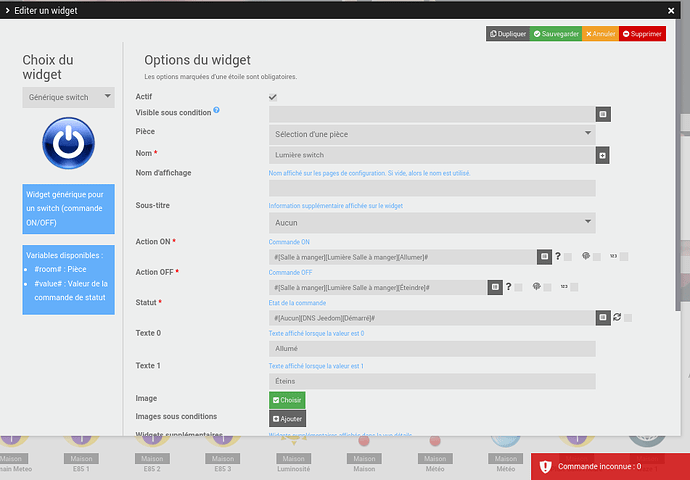Viewport: 690px width, 480px height.
Task: Click the Dupliquer button
Action: coord(508,34)
